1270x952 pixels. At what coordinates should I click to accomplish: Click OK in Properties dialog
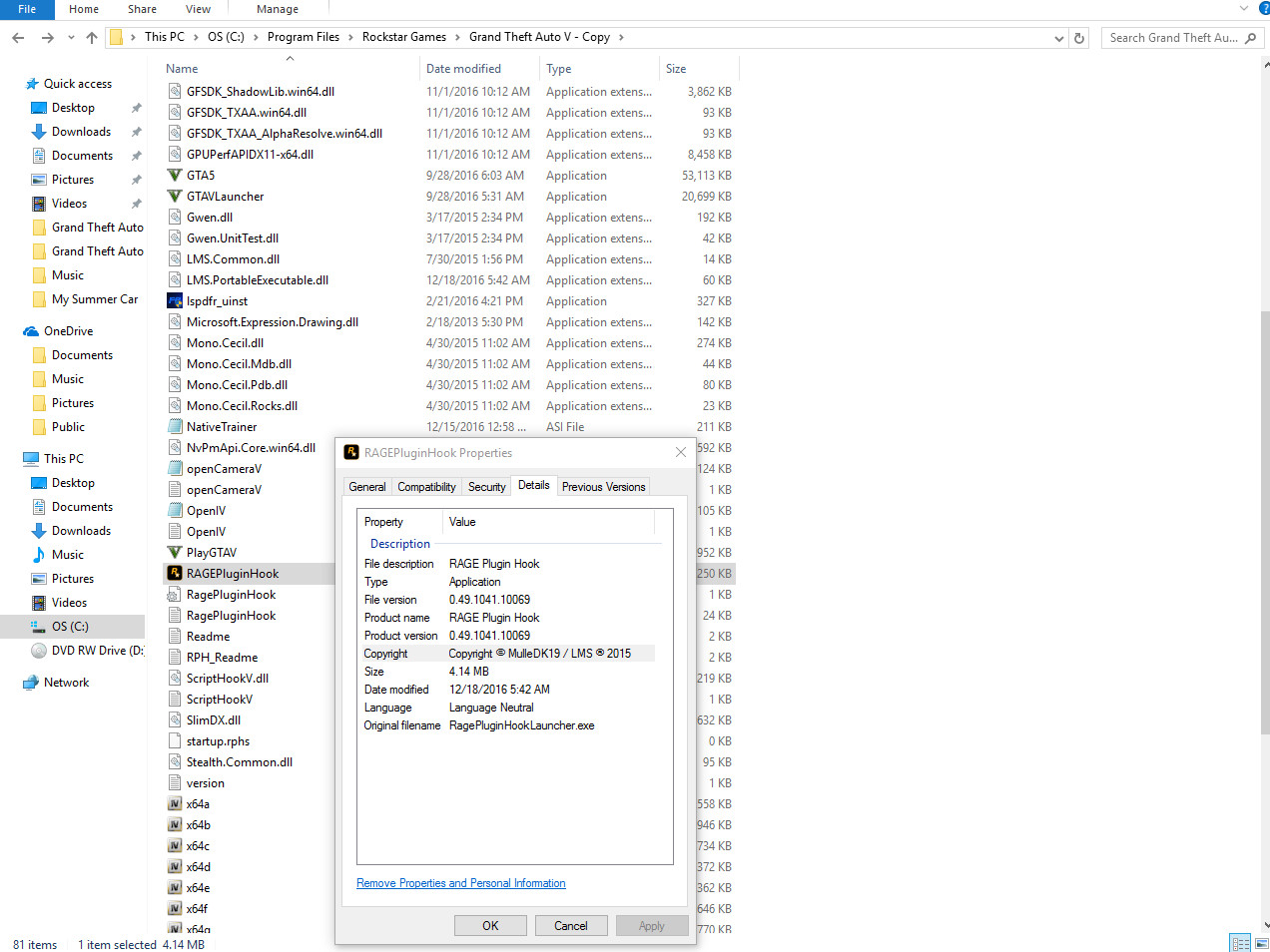click(x=490, y=926)
